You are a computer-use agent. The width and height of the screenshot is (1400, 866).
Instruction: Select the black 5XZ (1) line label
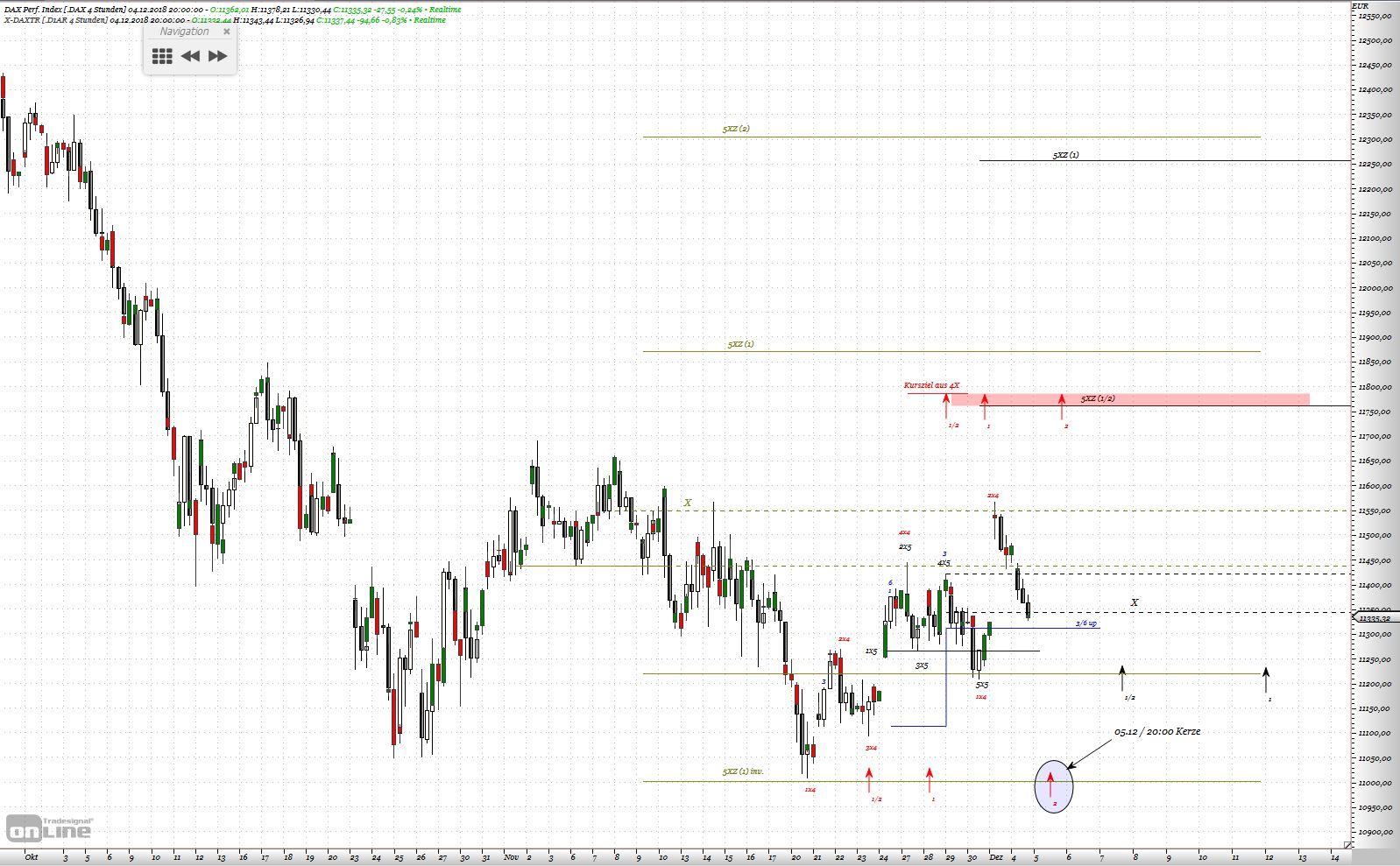pos(1066,155)
